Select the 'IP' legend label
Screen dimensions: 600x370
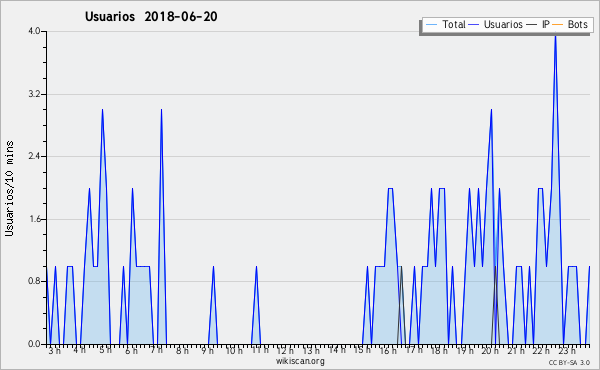coord(546,24)
